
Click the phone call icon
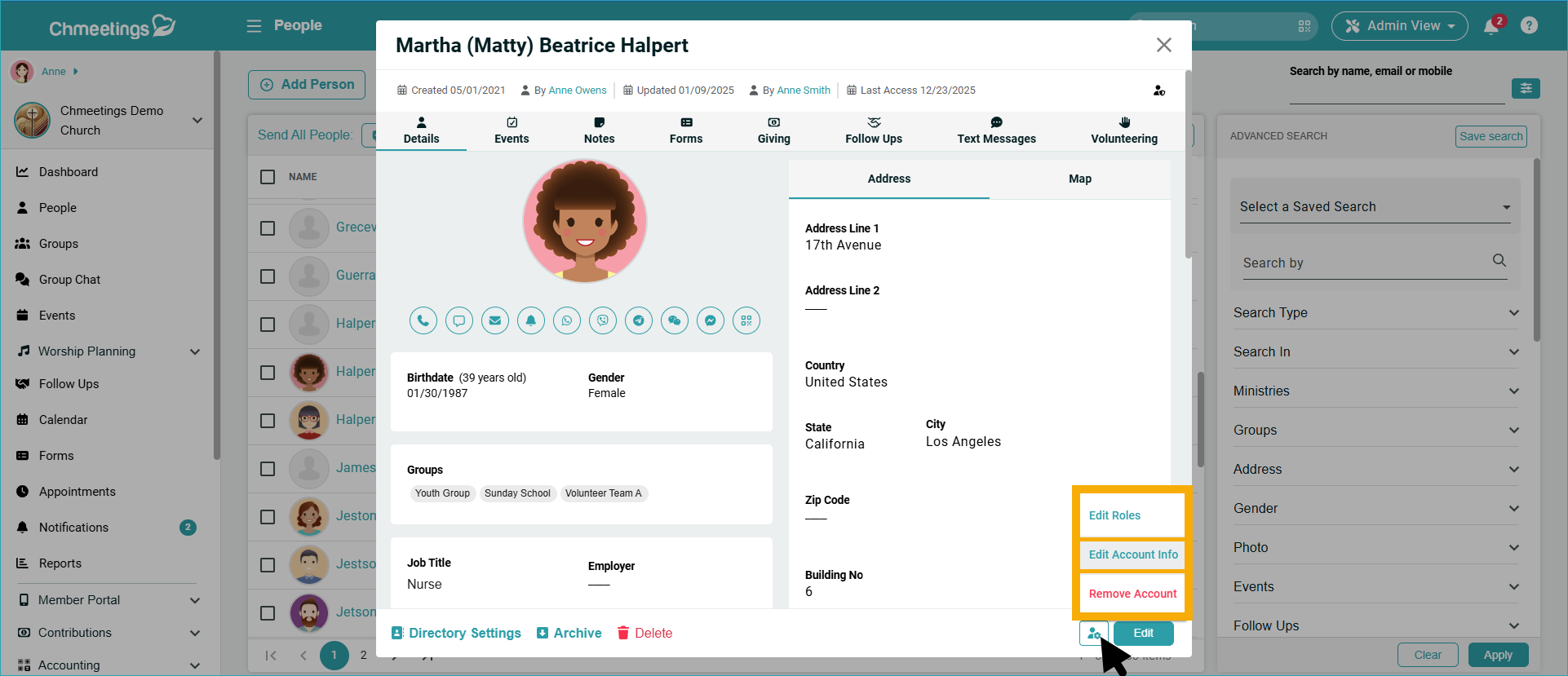423,320
